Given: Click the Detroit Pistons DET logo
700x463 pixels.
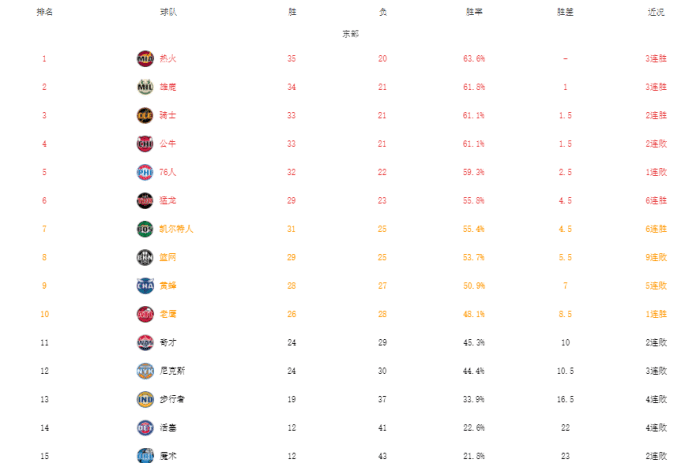Looking at the screenshot, I should pos(145,427).
